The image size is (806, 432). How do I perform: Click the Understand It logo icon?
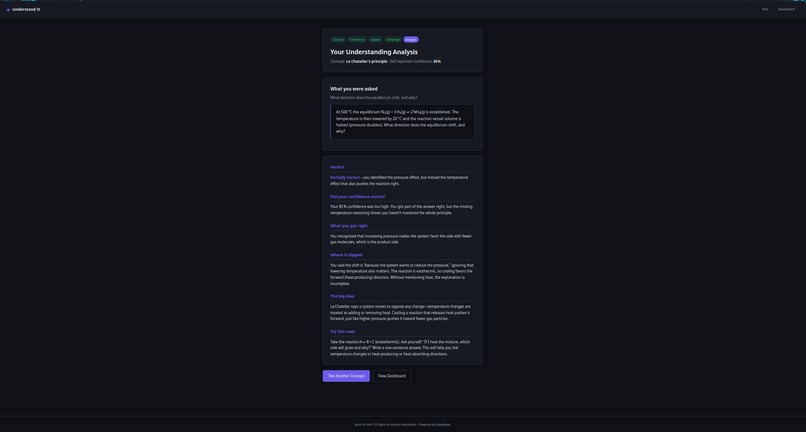point(8,10)
